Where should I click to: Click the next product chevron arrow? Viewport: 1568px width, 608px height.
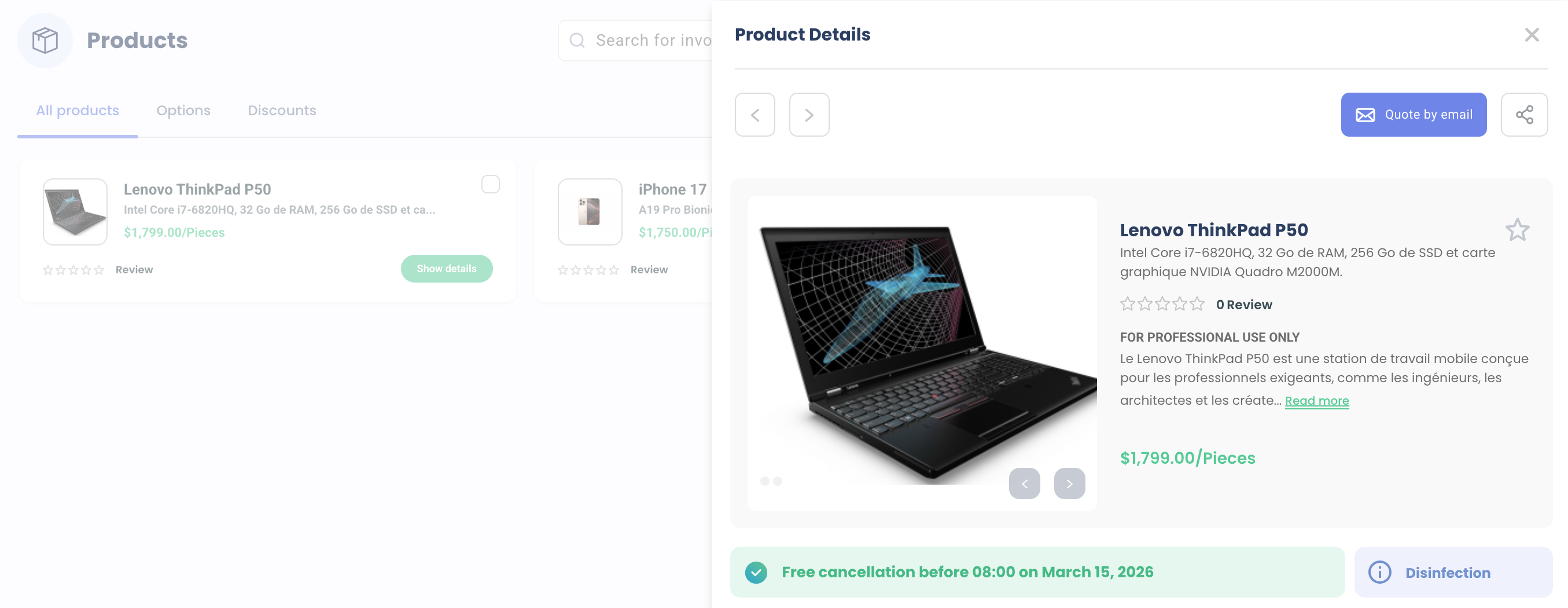pyautogui.click(x=809, y=115)
